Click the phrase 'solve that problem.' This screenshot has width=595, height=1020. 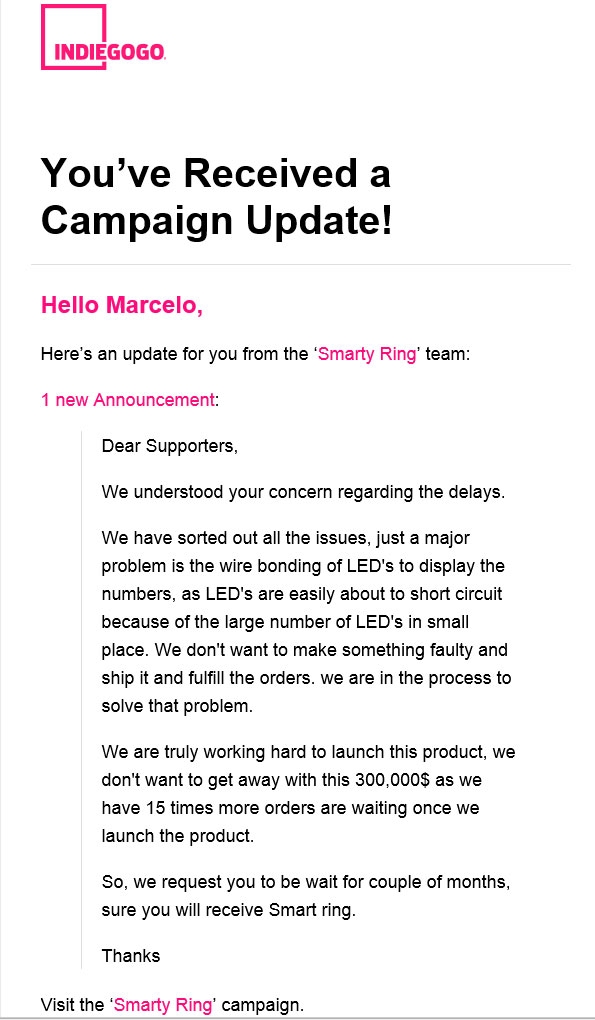(176, 706)
